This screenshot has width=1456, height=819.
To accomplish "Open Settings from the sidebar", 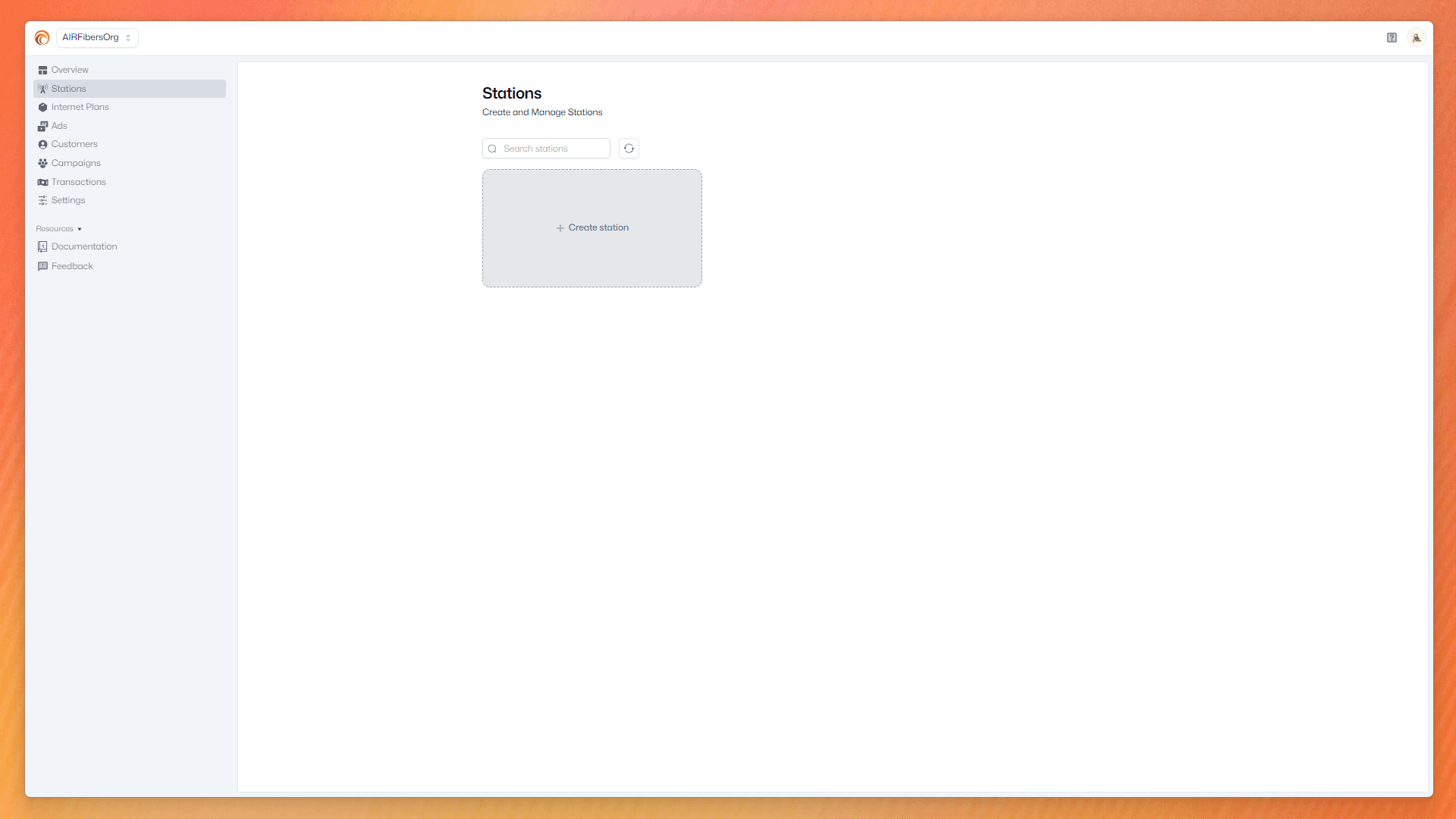I will (x=67, y=200).
